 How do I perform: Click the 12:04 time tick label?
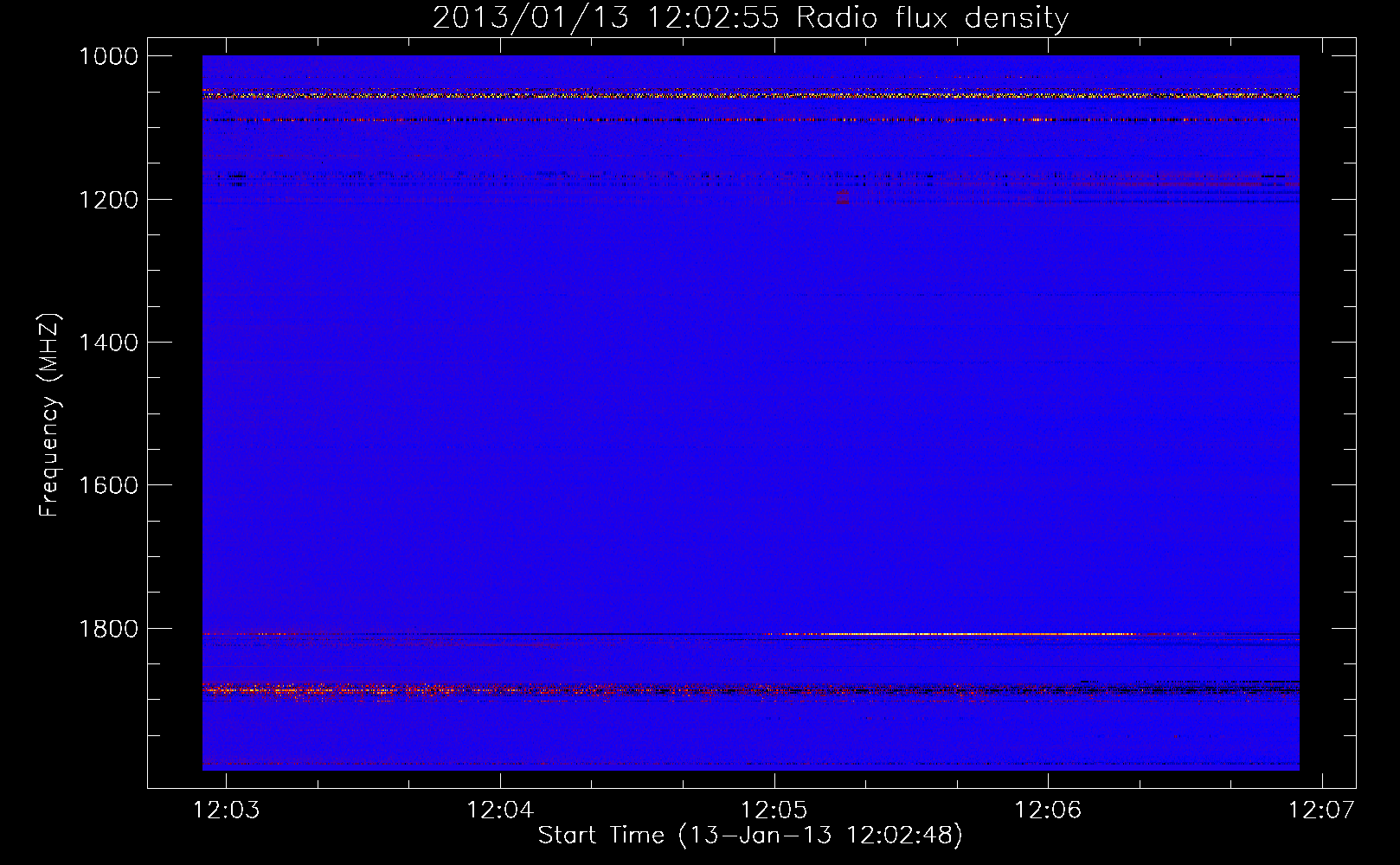point(500,810)
